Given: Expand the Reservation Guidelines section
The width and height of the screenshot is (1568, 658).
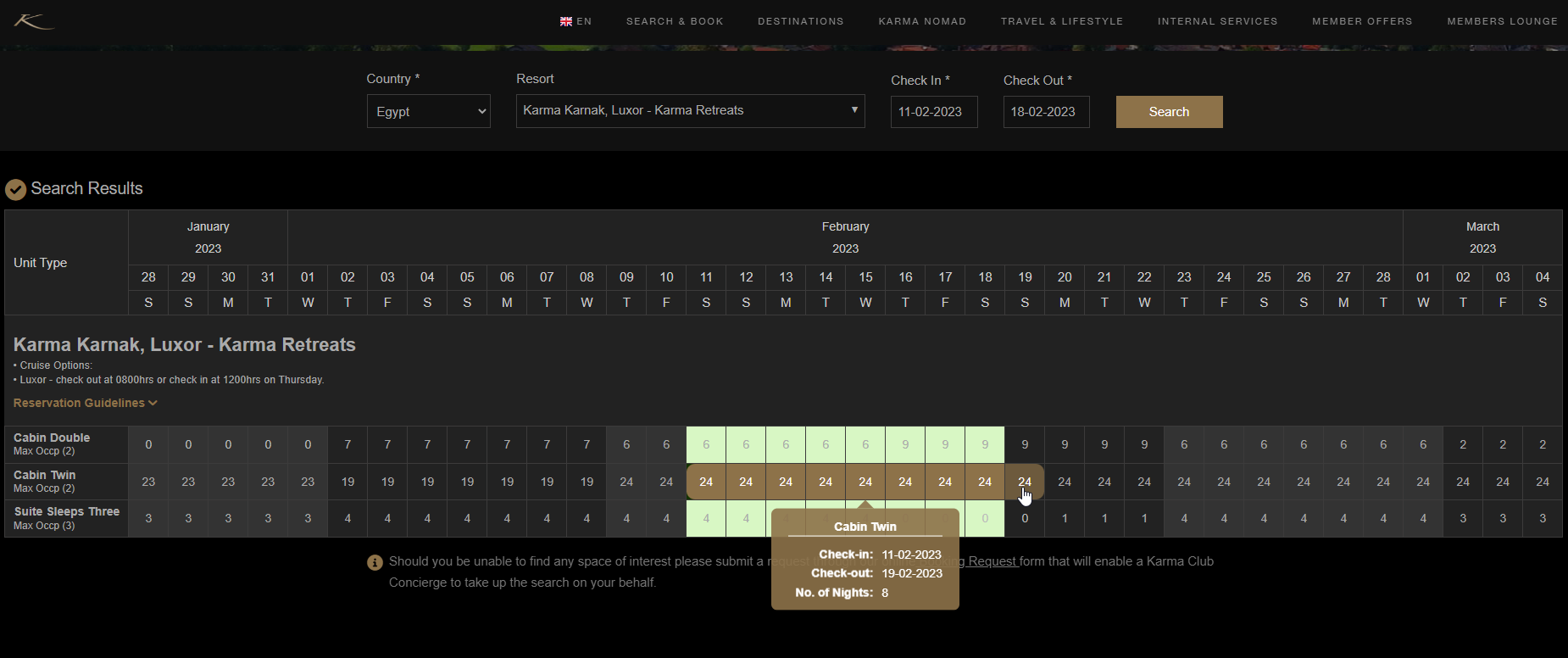Looking at the screenshot, I should [86, 403].
